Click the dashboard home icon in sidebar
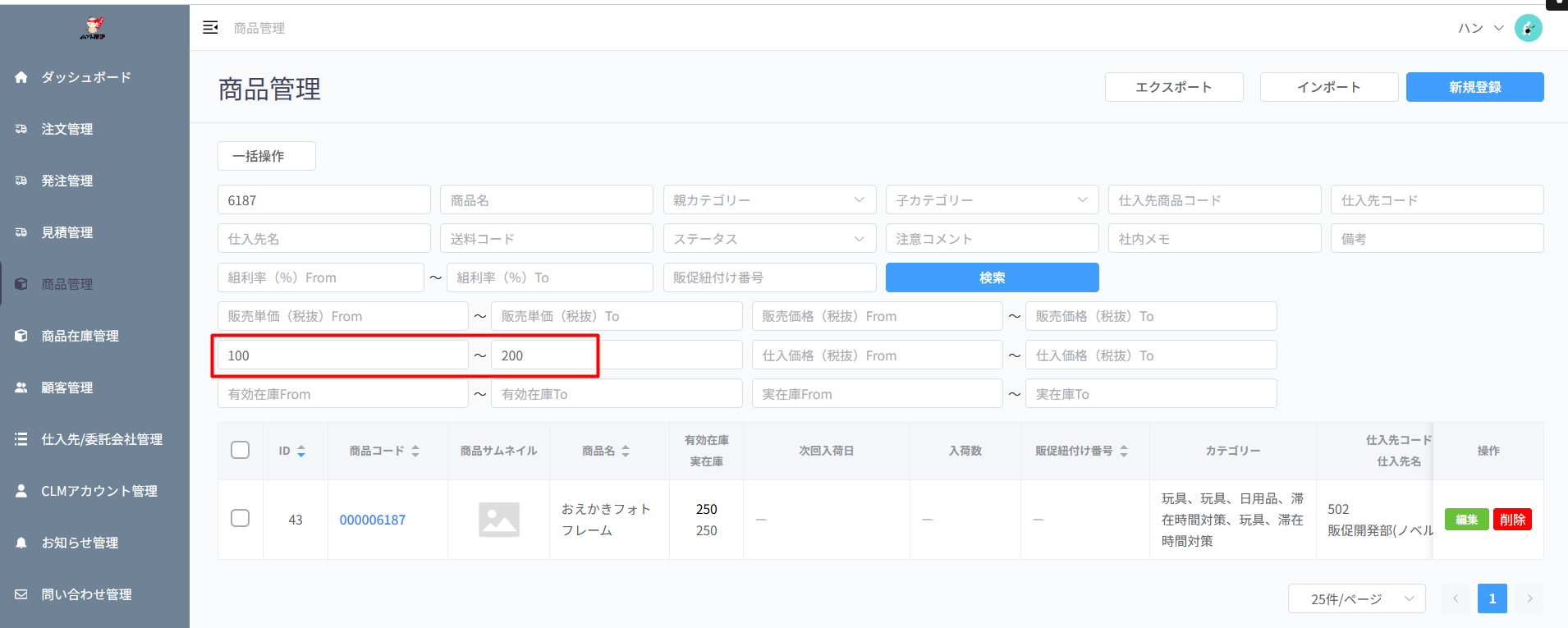Image resolution: width=1568 pixels, height=628 pixels. (21, 77)
